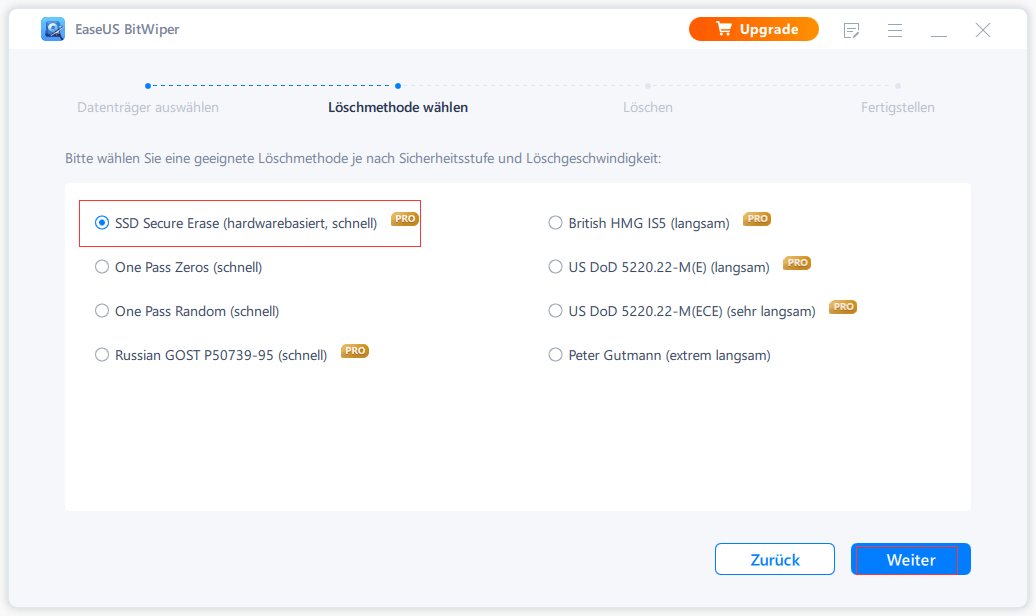Image resolution: width=1036 pixels, height=616 pixels.
Task: Click the orange Upgrade button
Action: 753,30
